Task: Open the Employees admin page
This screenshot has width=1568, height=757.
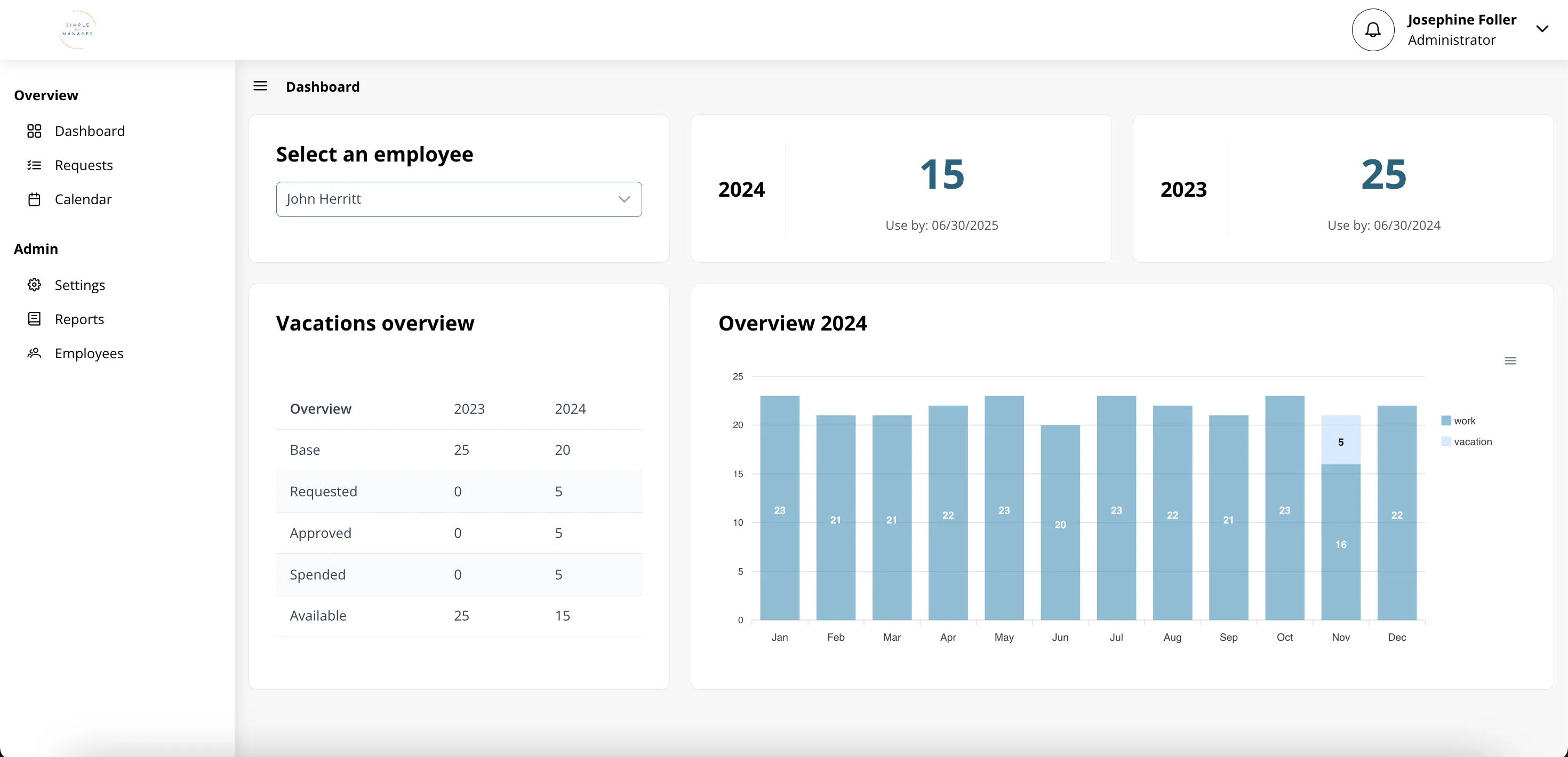Action: tap(89, 353)
